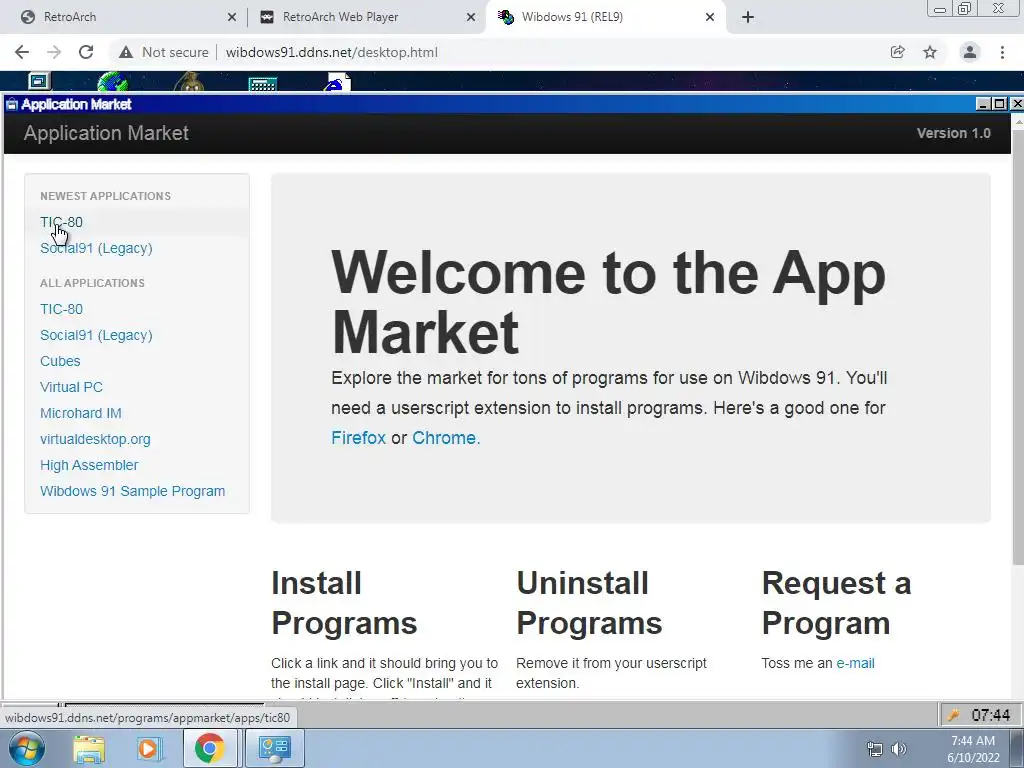1024x768 pixels.
Task: Click the Not secure warning icon
Action: click(x=126, y=52)
